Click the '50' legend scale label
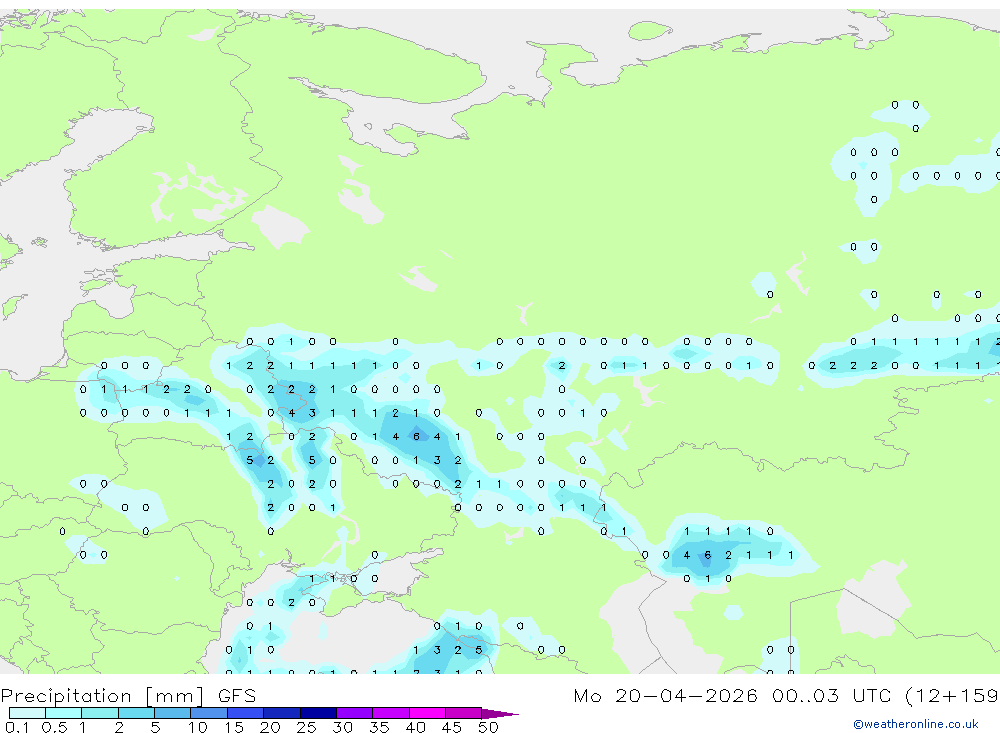This screenshot has height=733, width=1000. pos(488,727)
